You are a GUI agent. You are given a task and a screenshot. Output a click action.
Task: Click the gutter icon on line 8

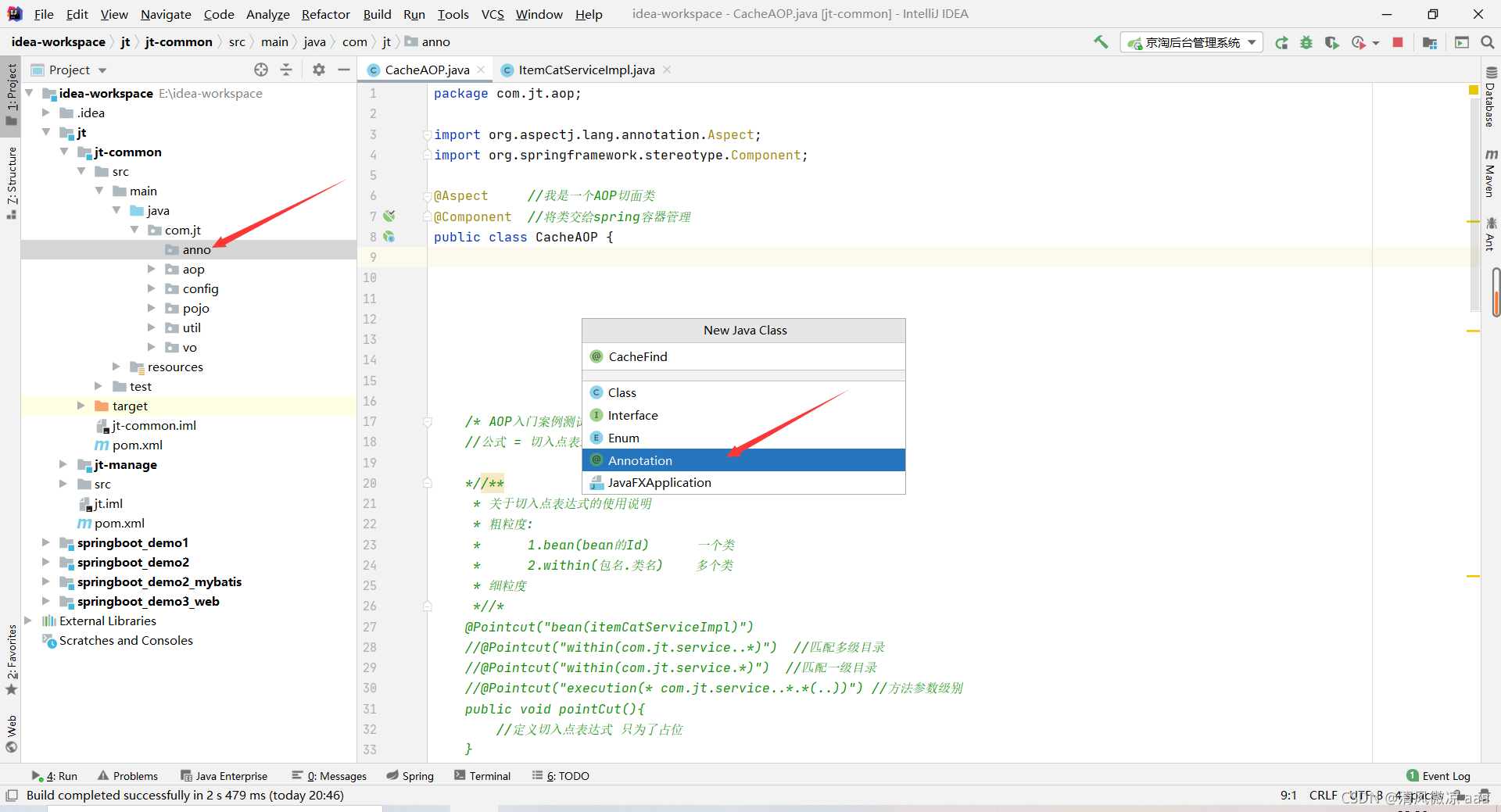(389, 237)
